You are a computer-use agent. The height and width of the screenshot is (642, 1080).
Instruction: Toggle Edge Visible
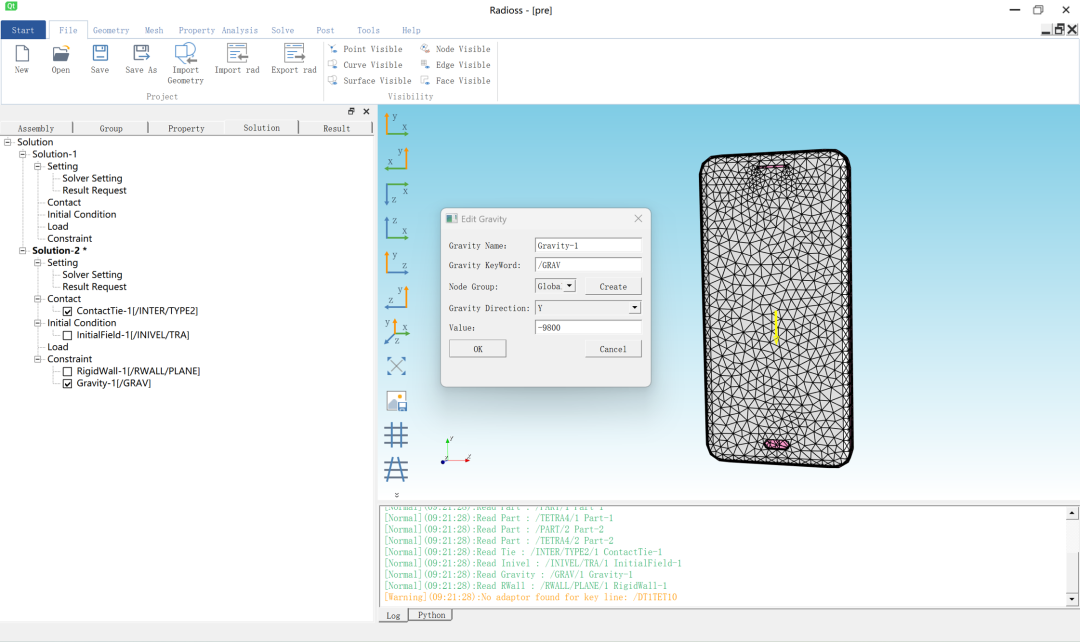[455, 65]
